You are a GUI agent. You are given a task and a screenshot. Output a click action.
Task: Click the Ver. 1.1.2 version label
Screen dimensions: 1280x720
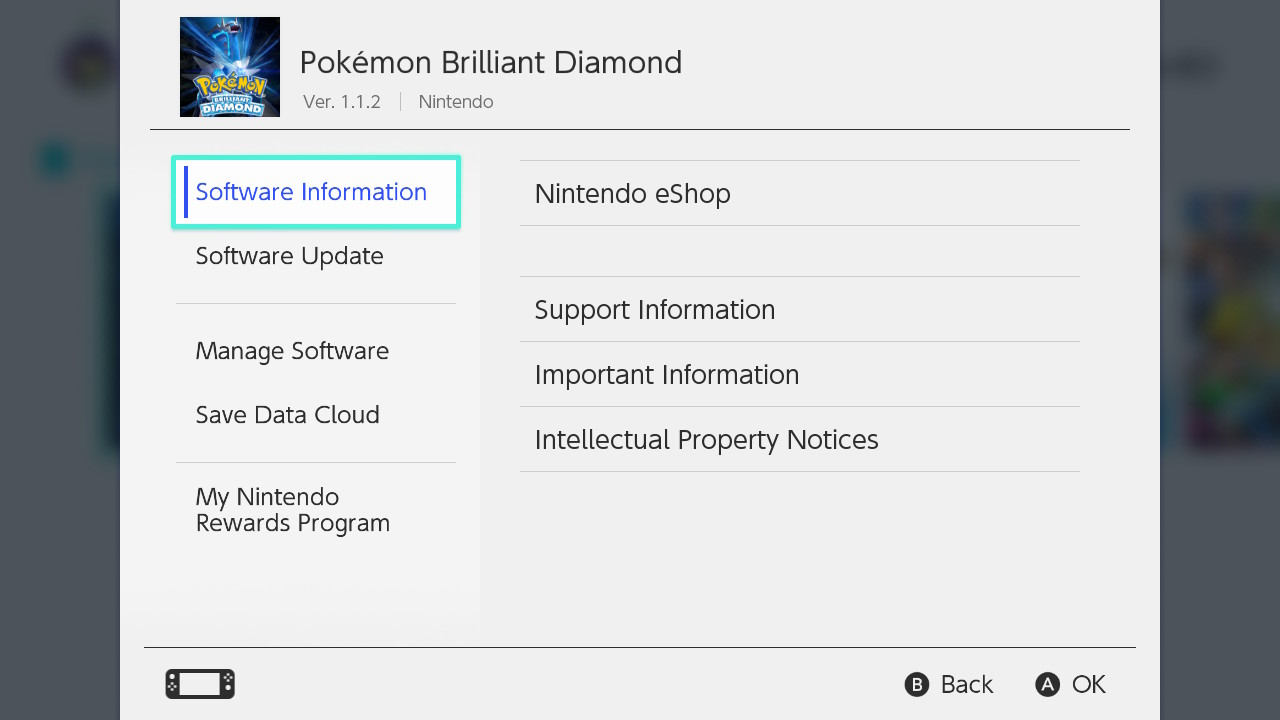pyautogui.click(x=342, y=102)
